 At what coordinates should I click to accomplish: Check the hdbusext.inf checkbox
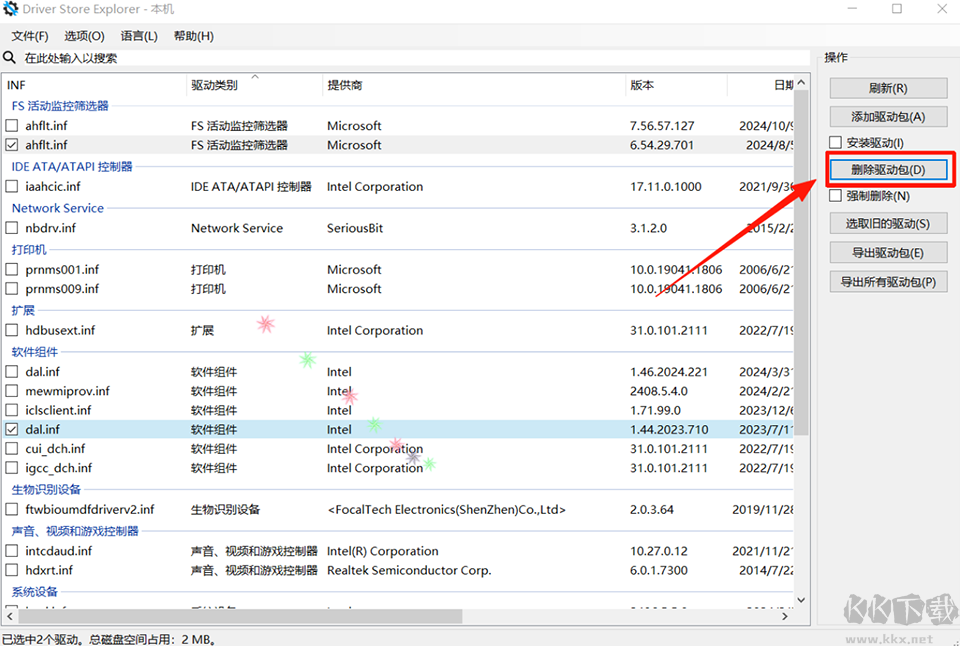click(x=12, y=330)
